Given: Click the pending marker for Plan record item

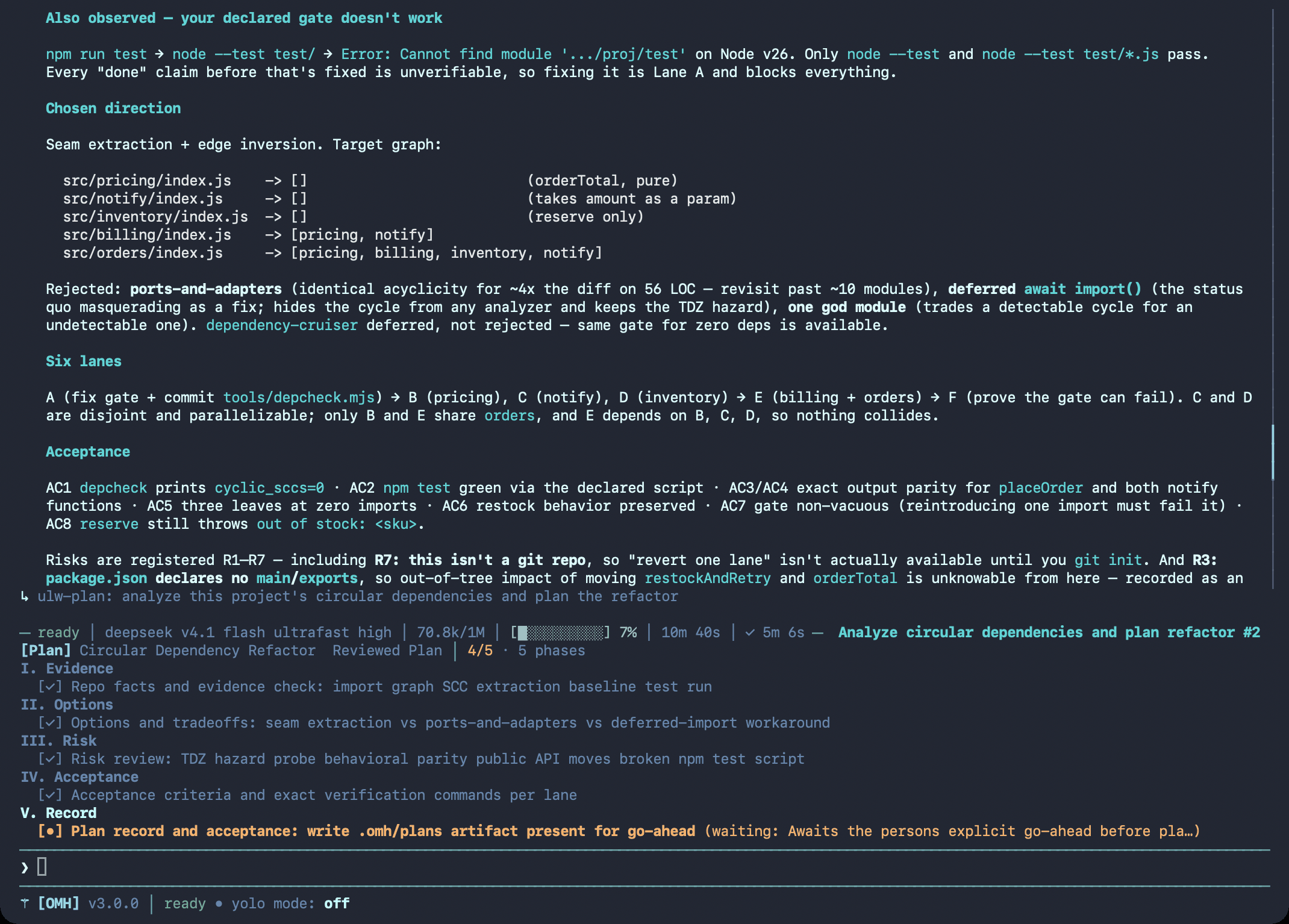Looking at the screenshot, I should click(x=50, y=831).
